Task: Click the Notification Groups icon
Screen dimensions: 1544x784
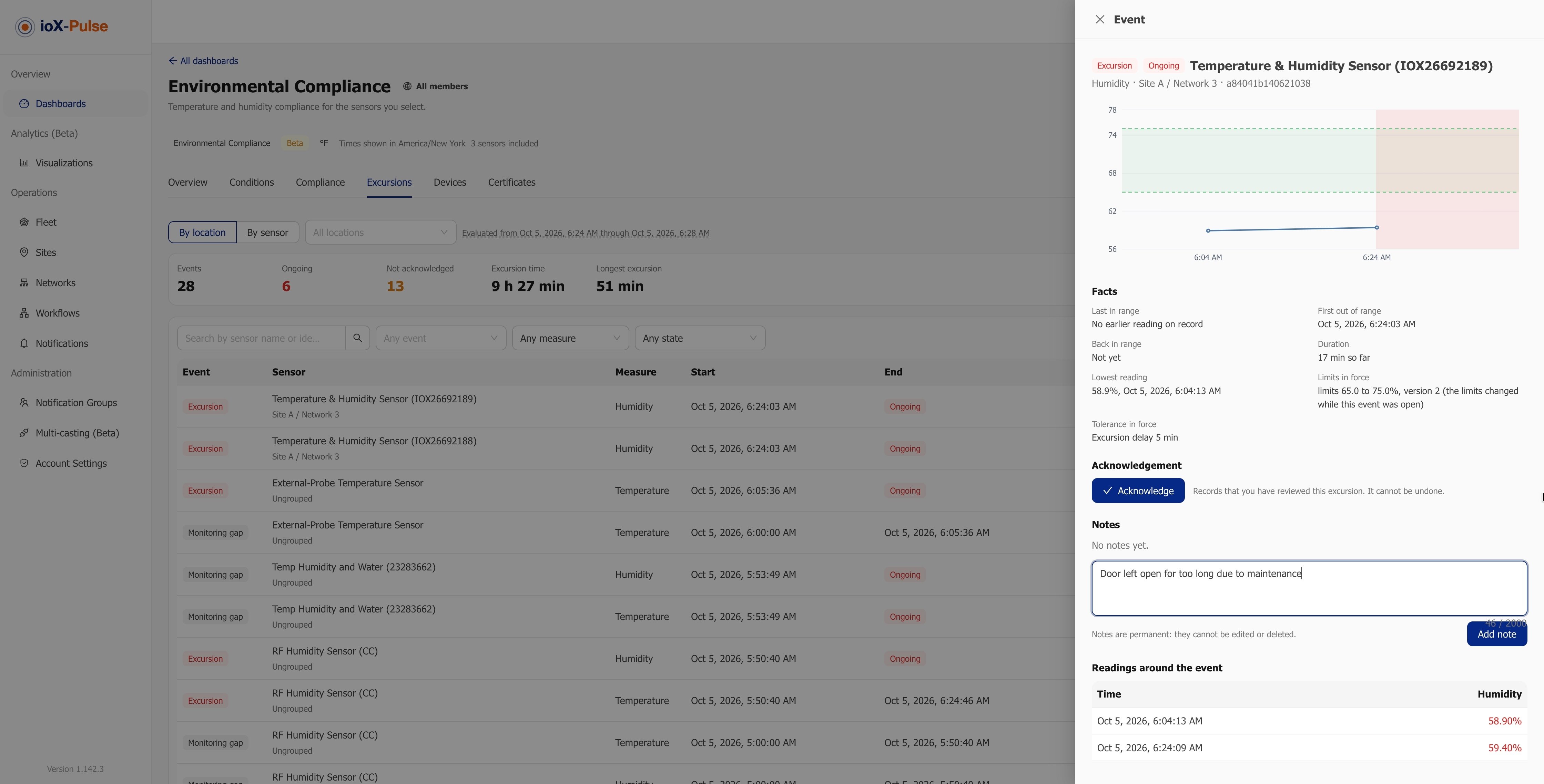Action: (24, 402)
